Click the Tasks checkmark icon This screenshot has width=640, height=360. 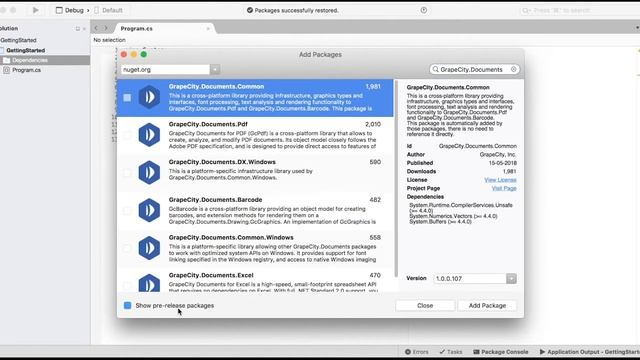(442, 351)
